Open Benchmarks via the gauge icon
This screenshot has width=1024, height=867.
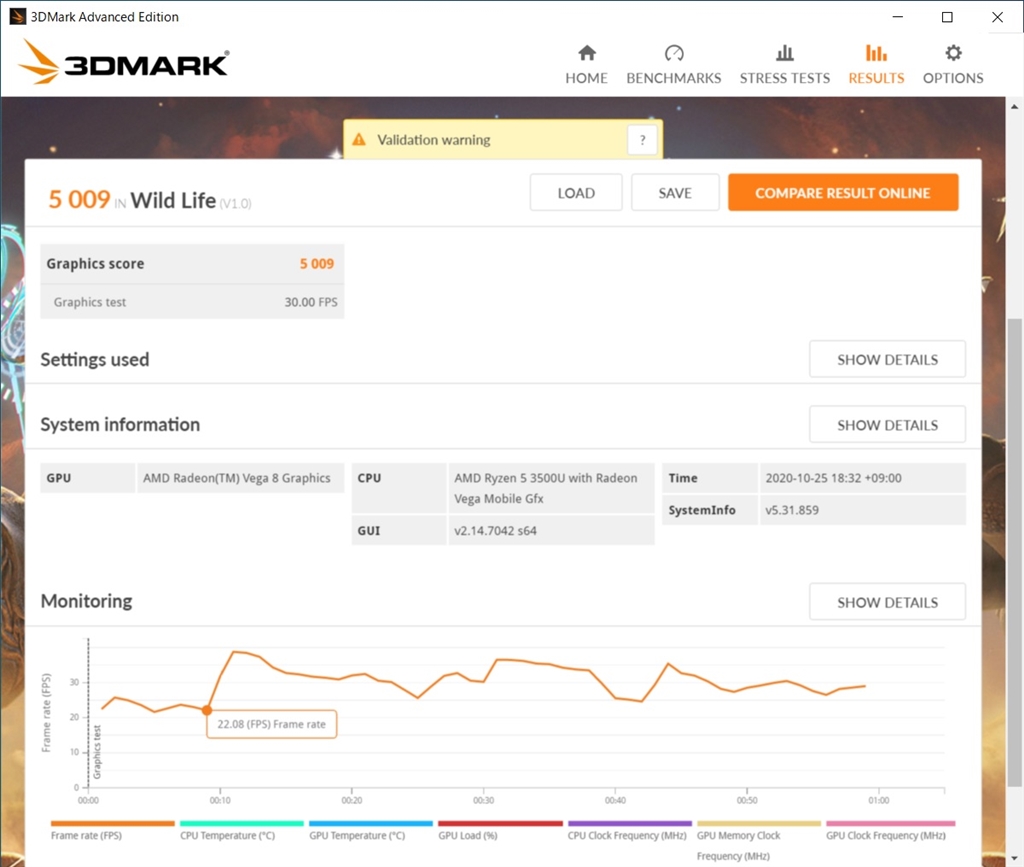pyautogui.click(x=674, y=53)
